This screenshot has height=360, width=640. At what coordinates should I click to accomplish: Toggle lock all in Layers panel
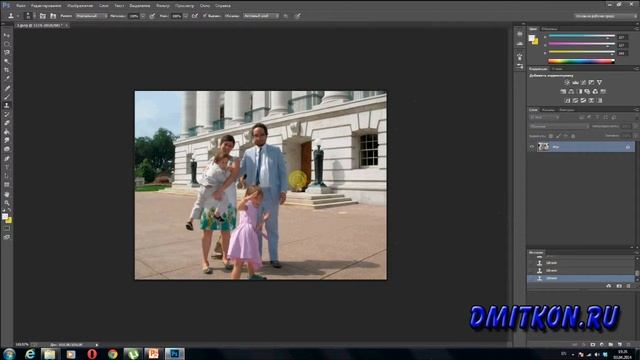pos(573,136)
